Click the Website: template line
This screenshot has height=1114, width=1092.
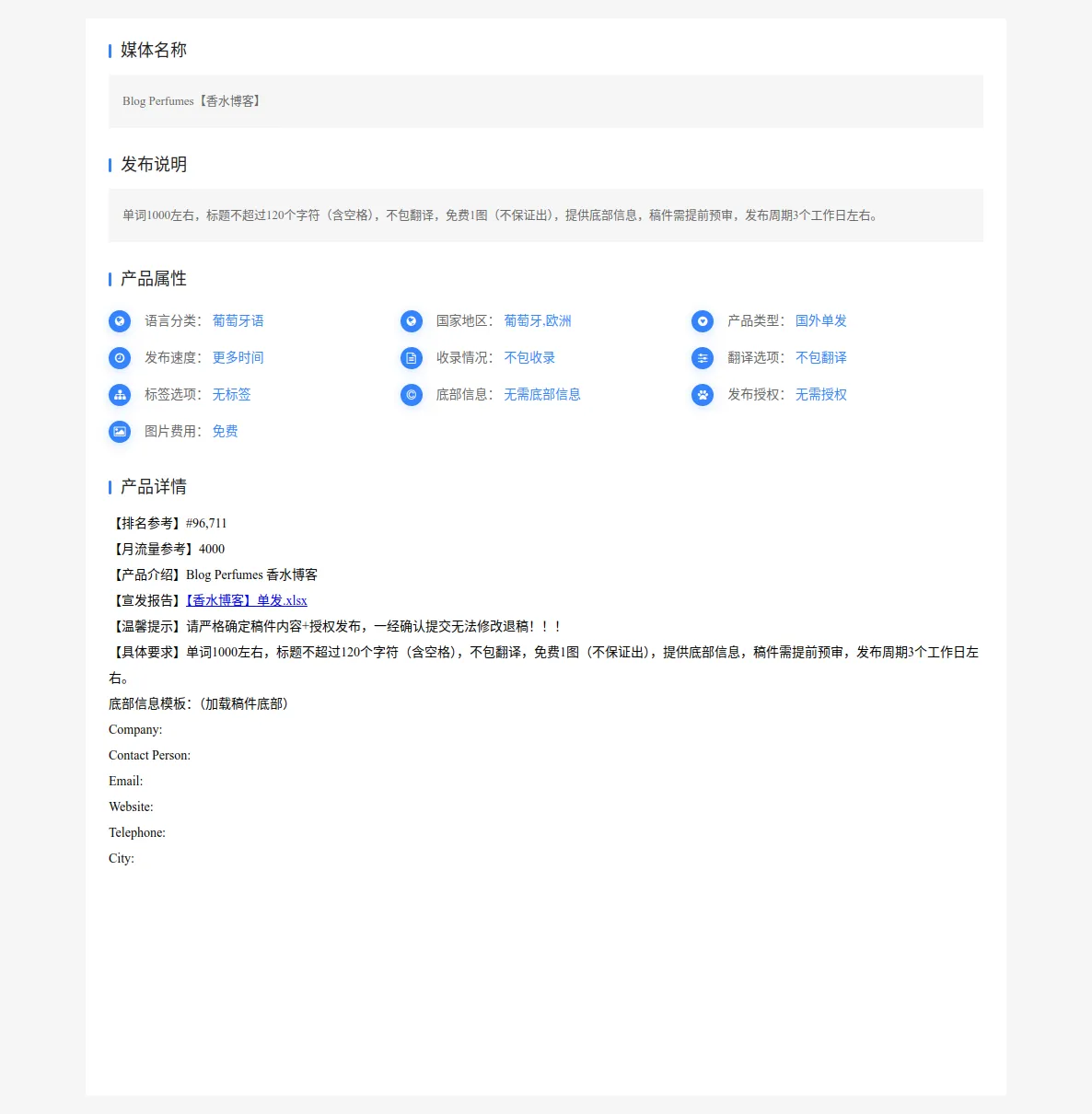(131, 806)
